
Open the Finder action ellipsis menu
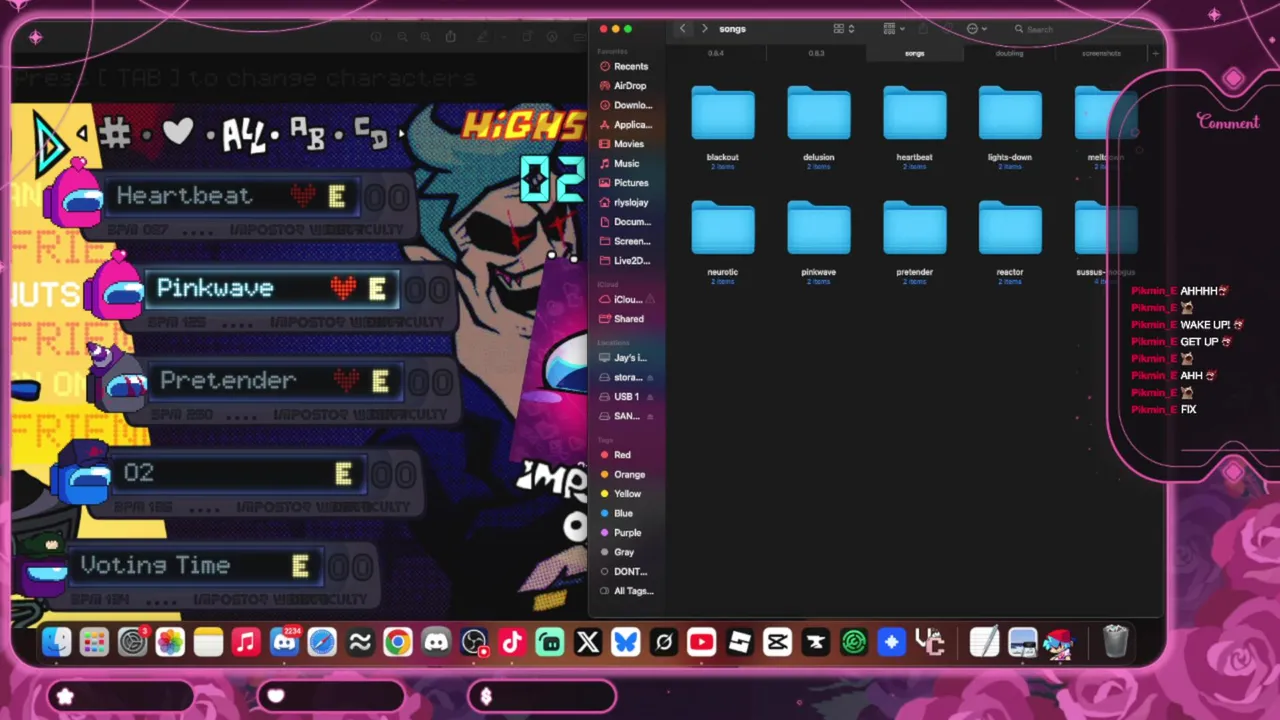pyautogui.click(x=977, y=29)
